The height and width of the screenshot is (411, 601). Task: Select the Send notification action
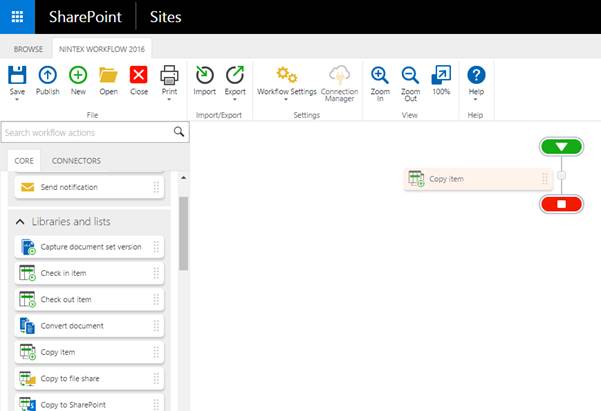89,187
